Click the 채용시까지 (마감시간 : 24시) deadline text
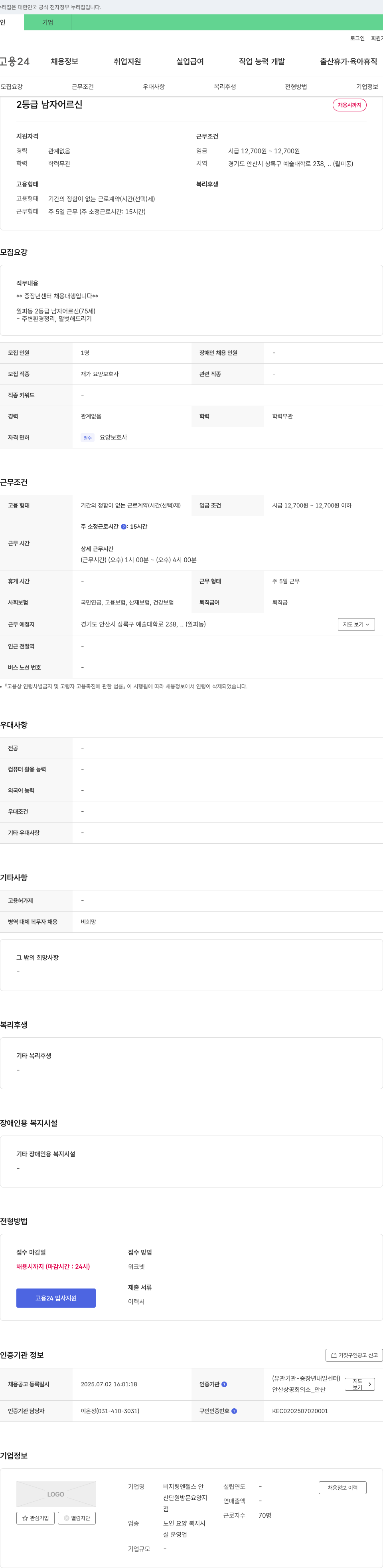Screen dimensions: 383x1568 [x=53, y=1267]
